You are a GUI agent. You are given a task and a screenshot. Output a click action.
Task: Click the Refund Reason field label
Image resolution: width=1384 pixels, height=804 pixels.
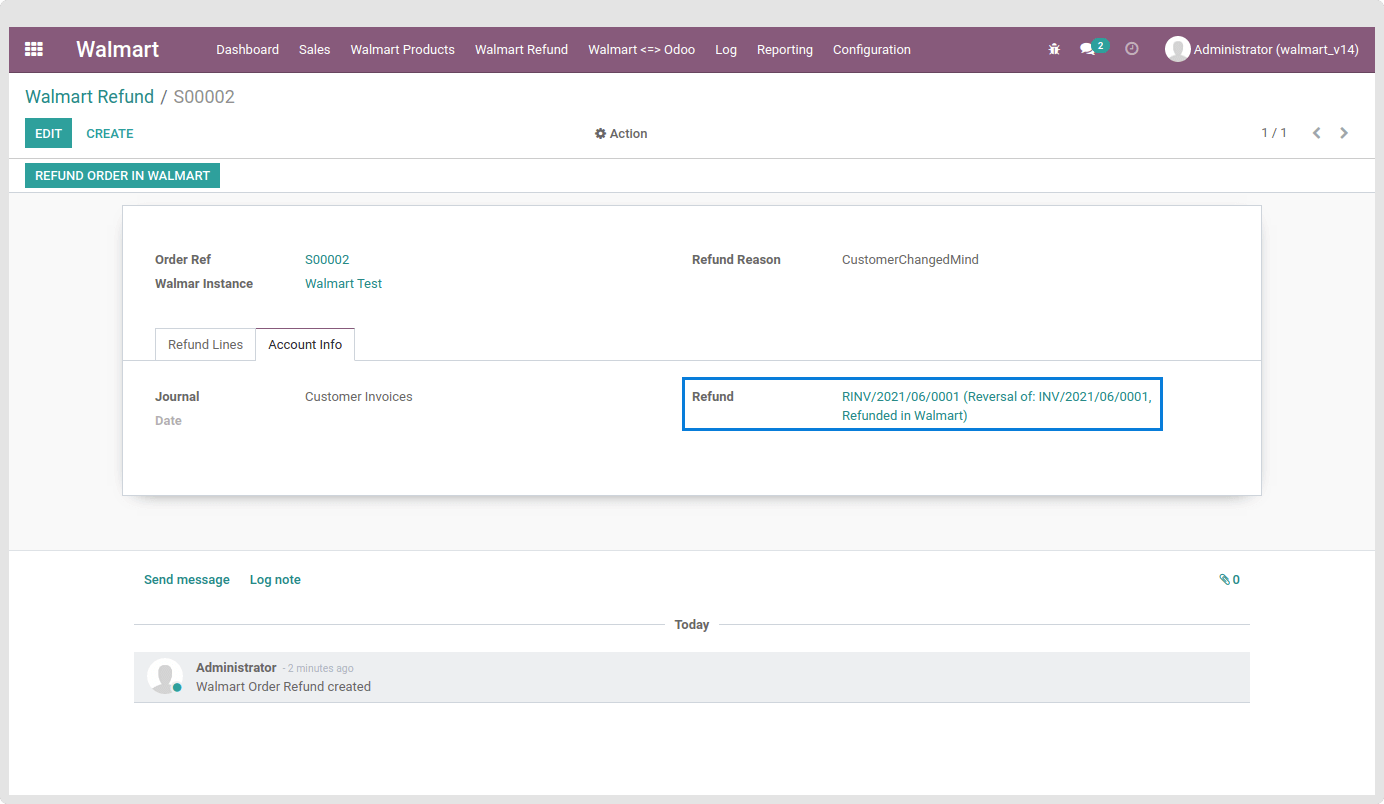point(736,259)
